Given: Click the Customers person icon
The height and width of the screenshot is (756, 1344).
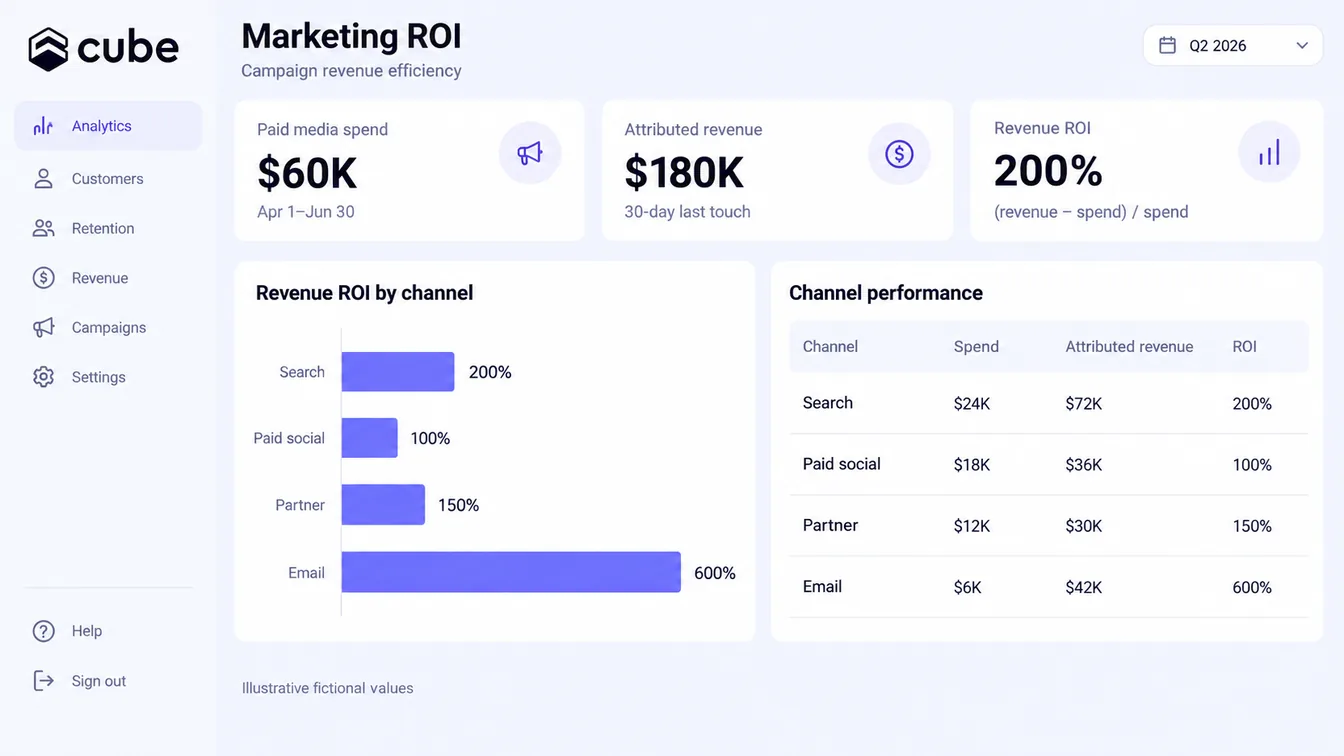Looking at the screenshot, I should click(x=43, y=179).
